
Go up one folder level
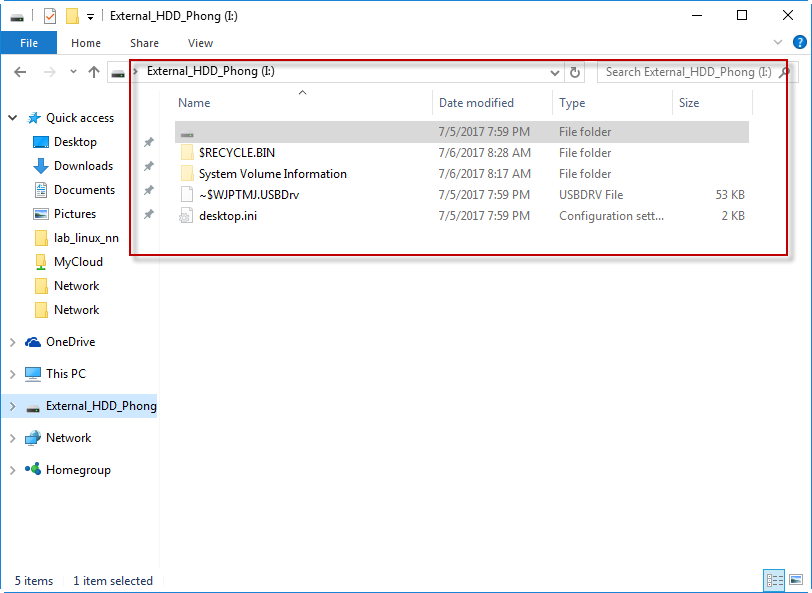94,72
